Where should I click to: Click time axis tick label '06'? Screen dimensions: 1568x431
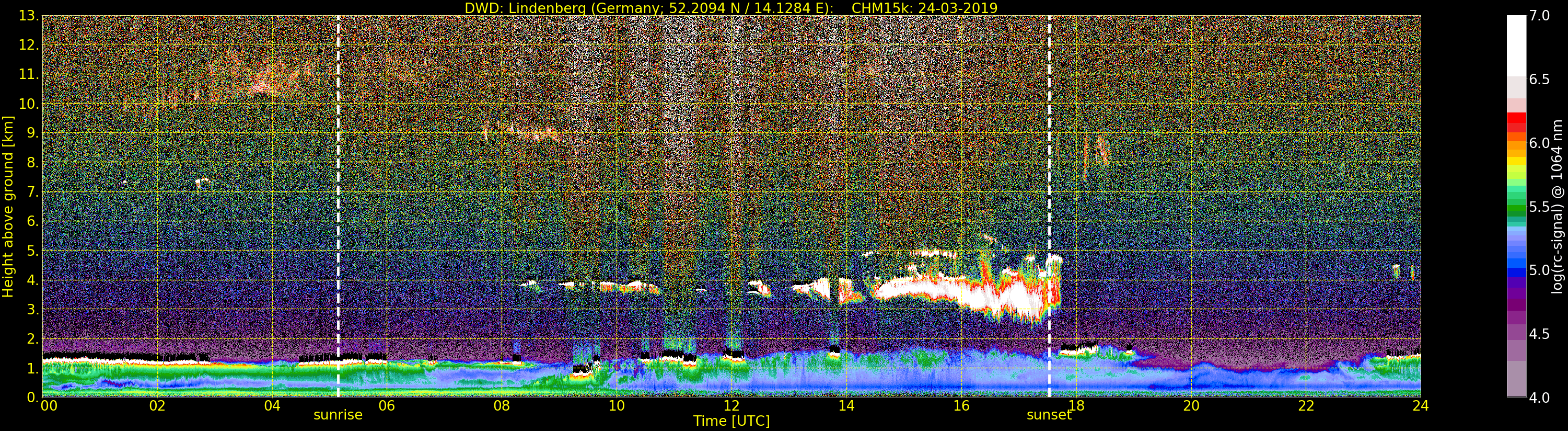point(387,406)
